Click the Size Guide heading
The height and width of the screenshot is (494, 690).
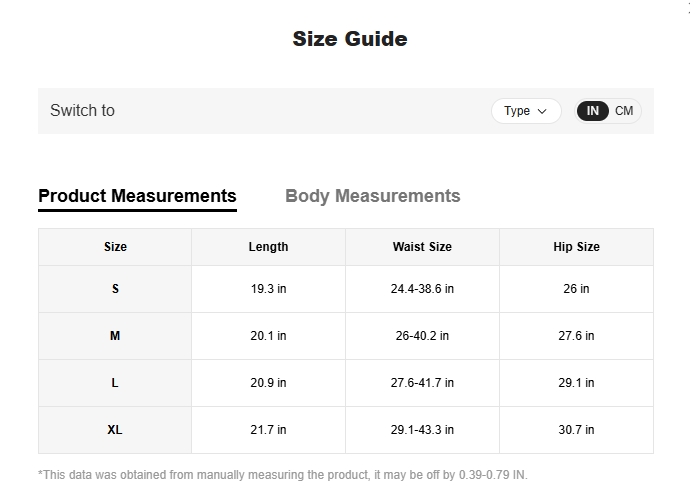(349, 39)
